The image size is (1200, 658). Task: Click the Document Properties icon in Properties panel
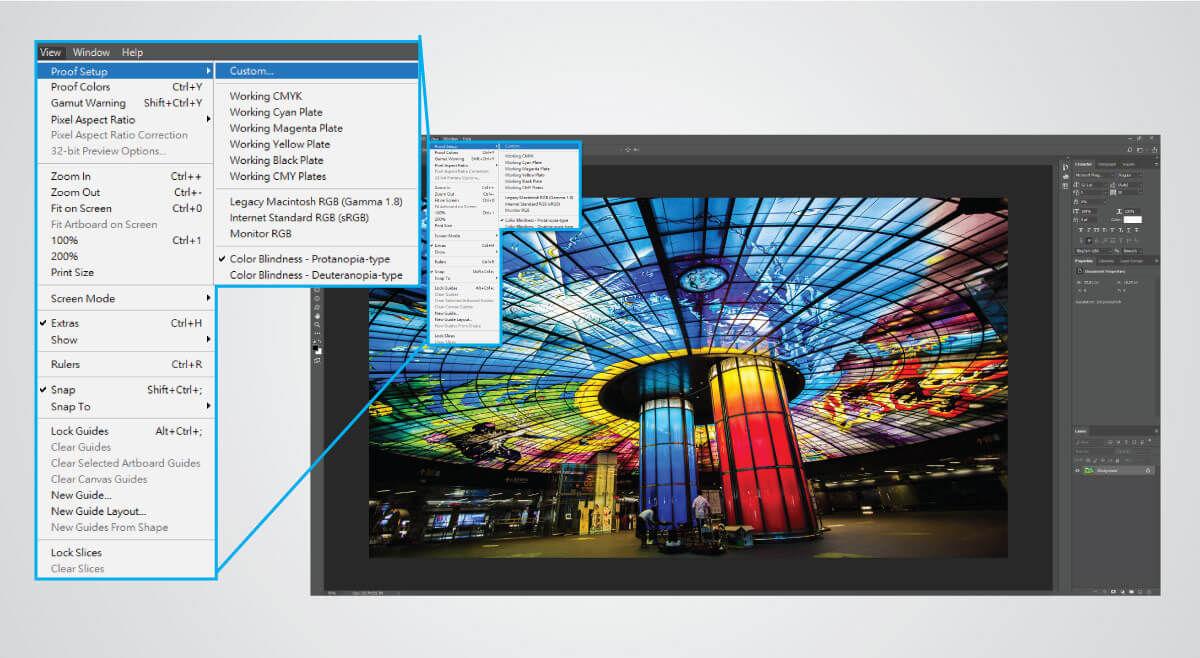pyautogui.click(x=1080, y=272)
